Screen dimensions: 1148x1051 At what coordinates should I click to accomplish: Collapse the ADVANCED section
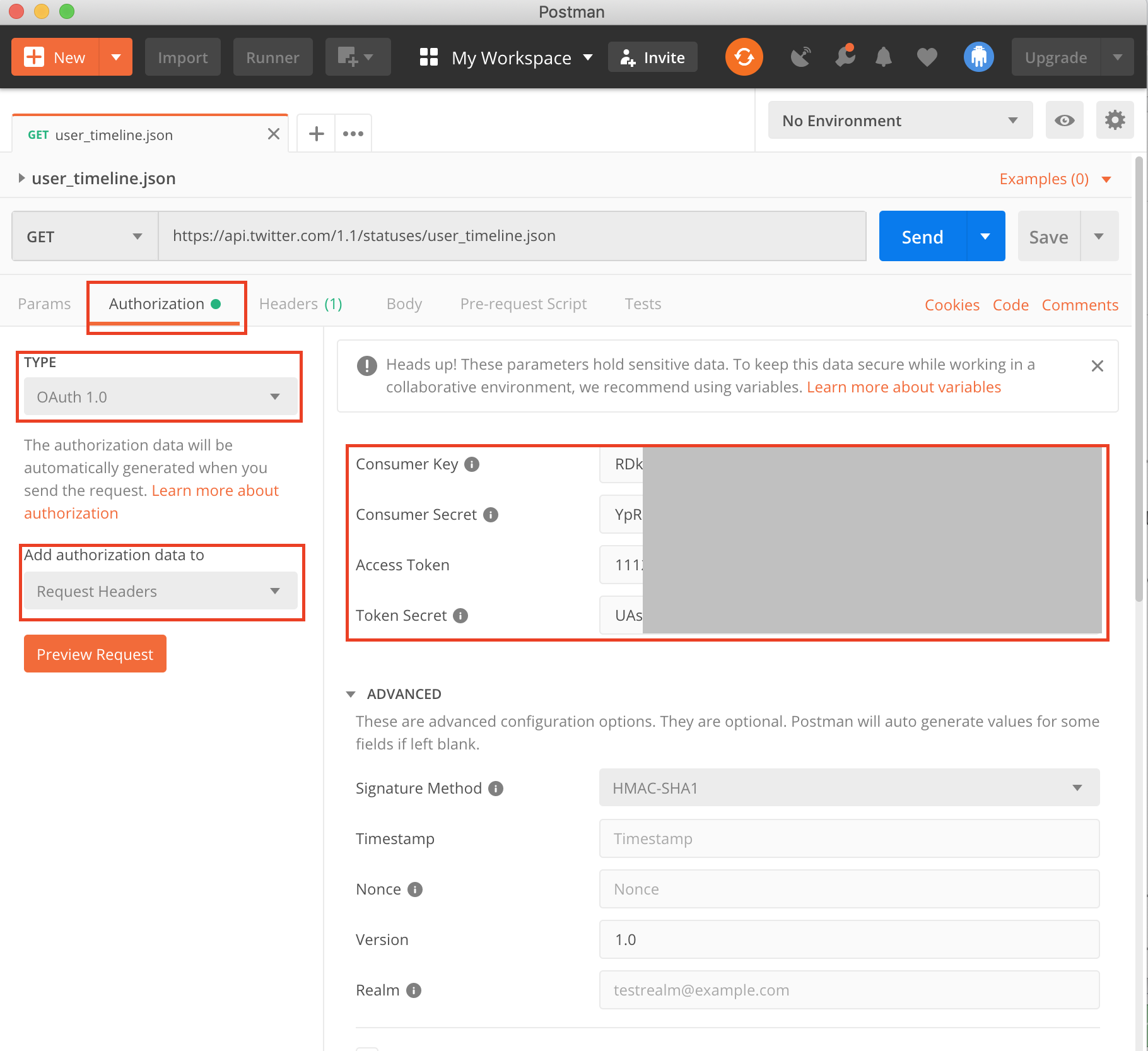(x=351, y=693)
